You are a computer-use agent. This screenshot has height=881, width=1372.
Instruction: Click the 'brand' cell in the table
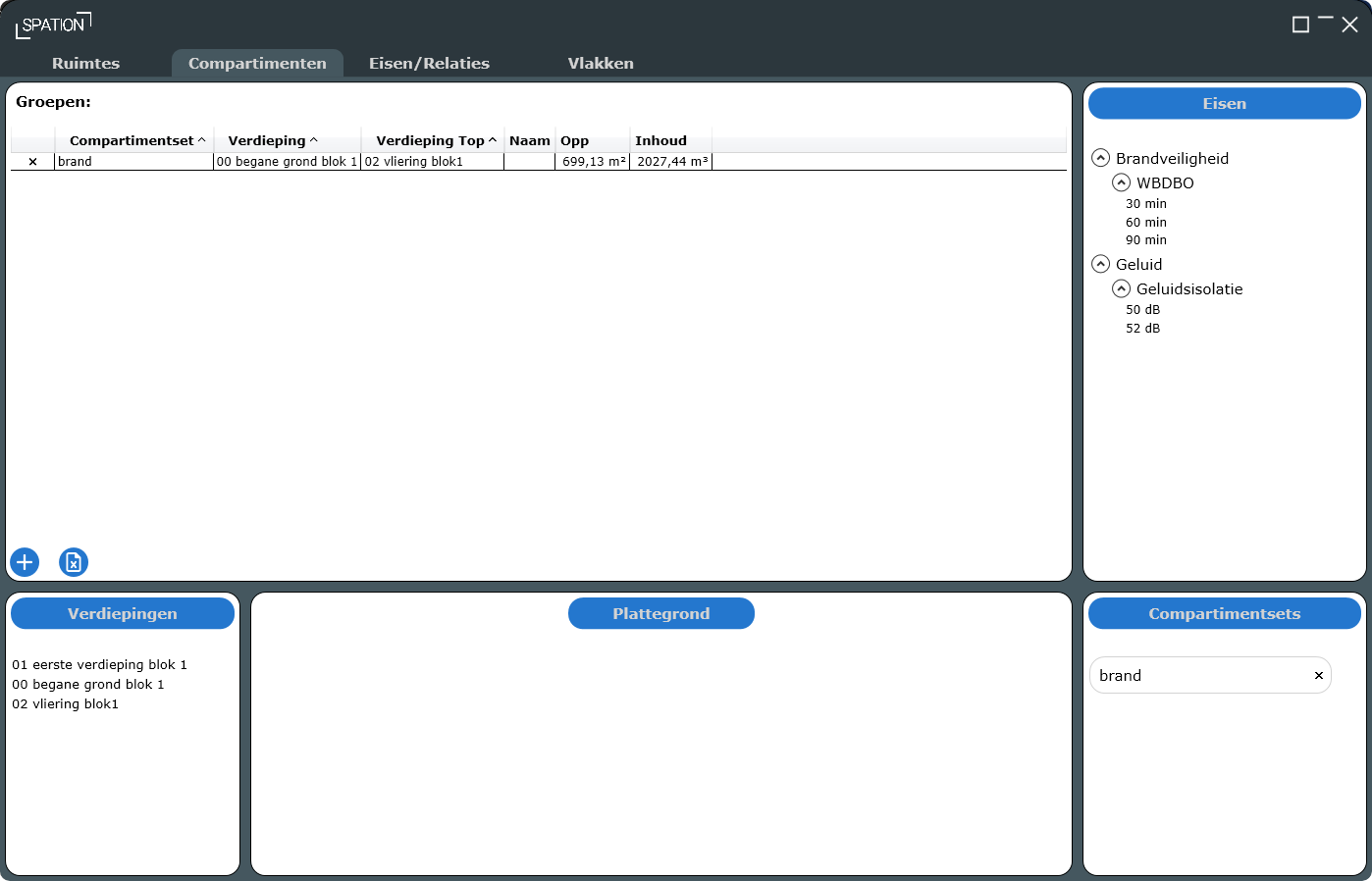pyautogui.click(x=133, y=162)
